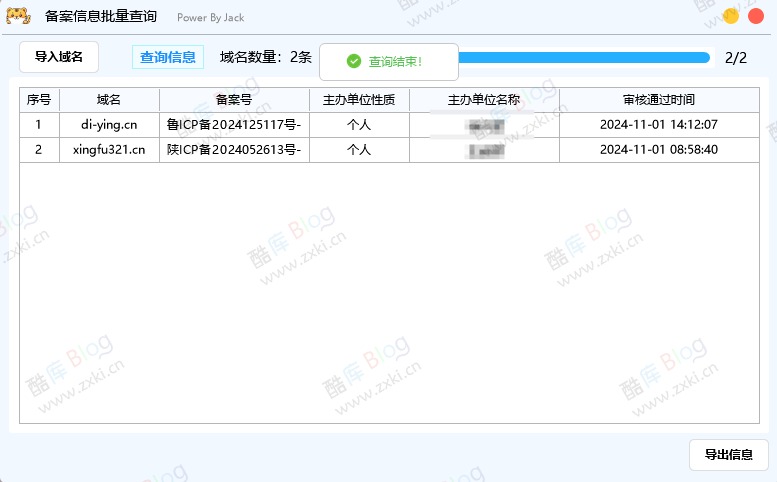777x482 pixels.
Task: Click the row number 1 cell
Action: click(39, 125)
